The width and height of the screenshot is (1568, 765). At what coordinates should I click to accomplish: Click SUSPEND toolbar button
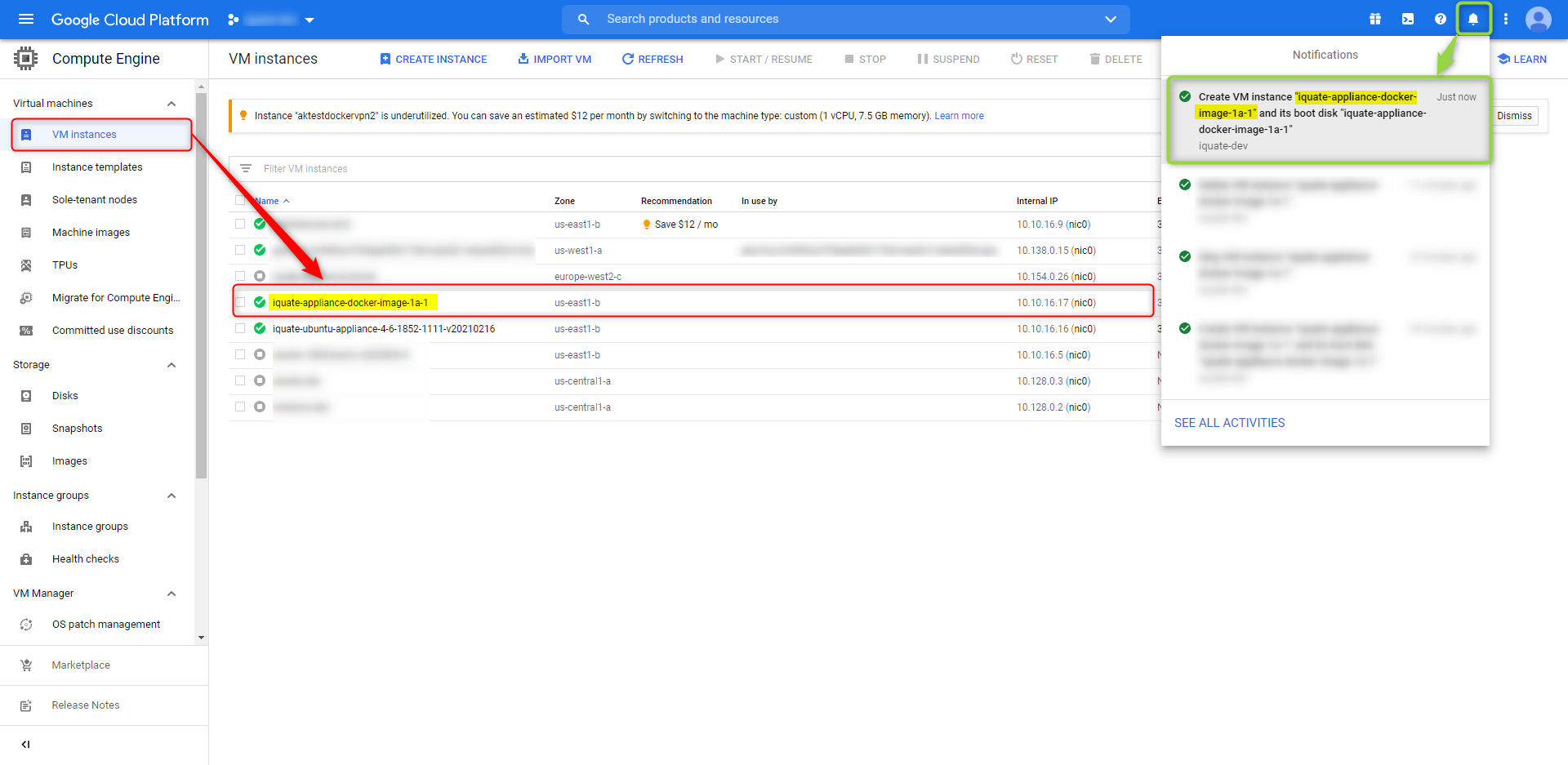948,59
